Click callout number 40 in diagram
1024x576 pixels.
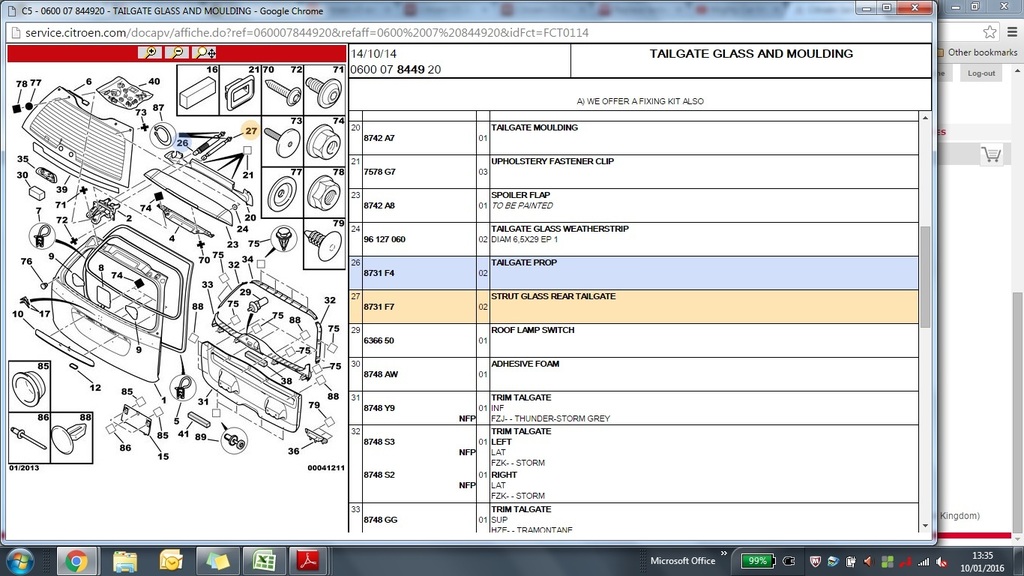point(154,82)
